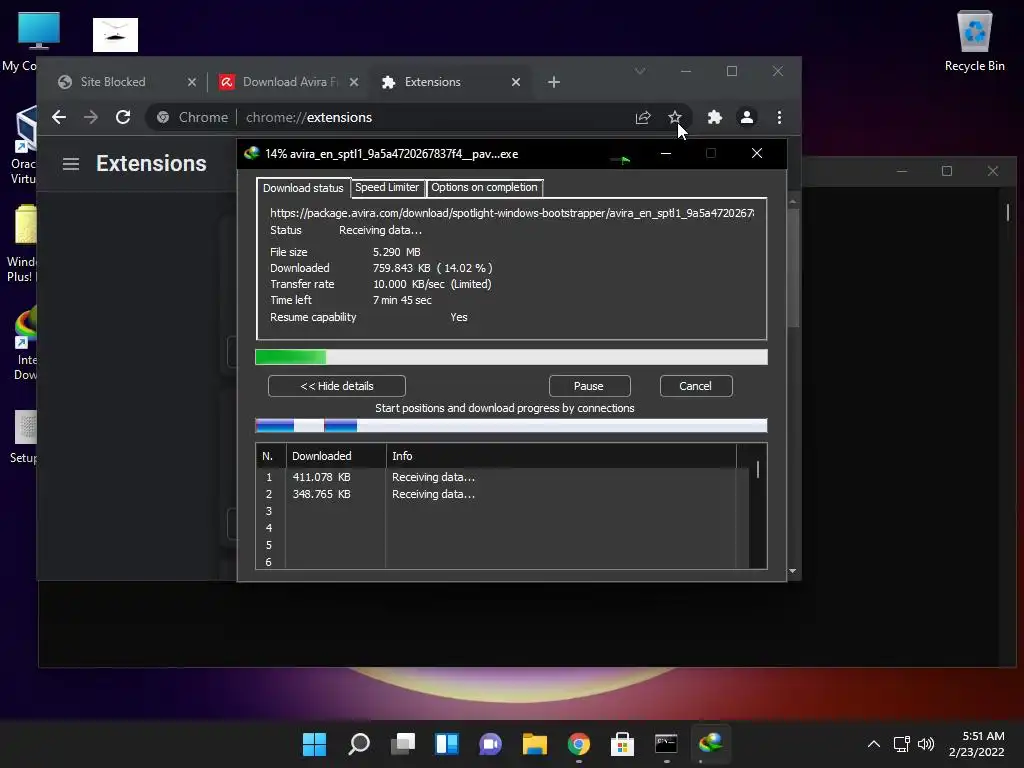The image size is (1024, 768).
Task: Open Chrome tab search chevron
Action: click(640, 71)
